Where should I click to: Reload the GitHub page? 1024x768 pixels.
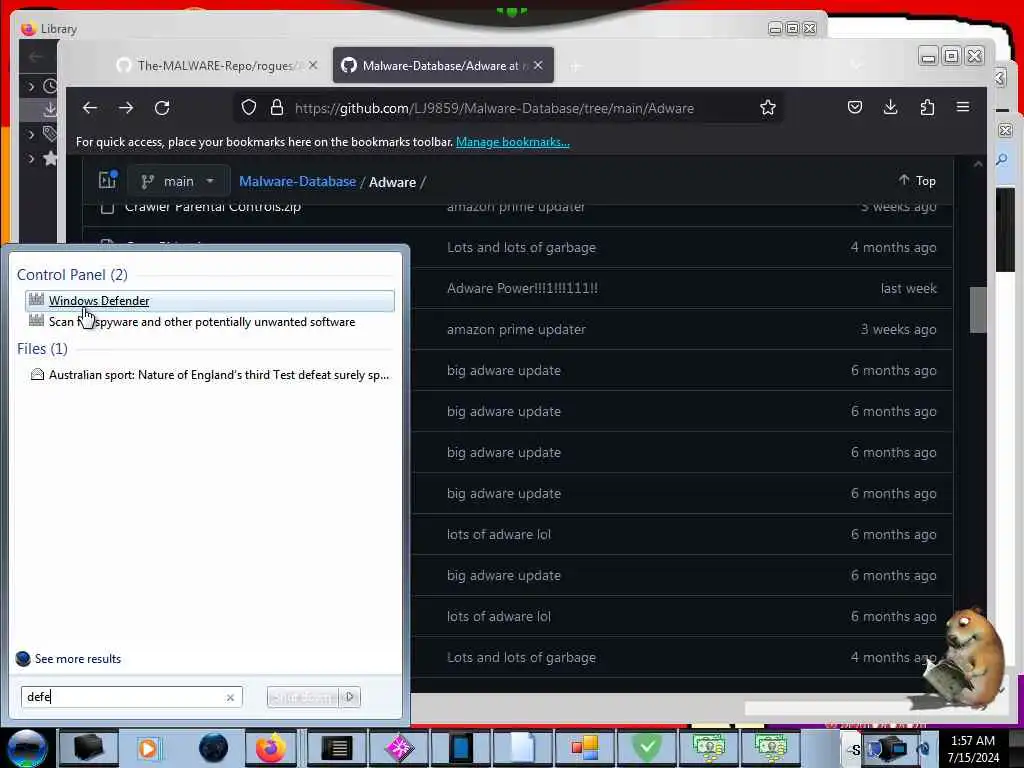162,108
